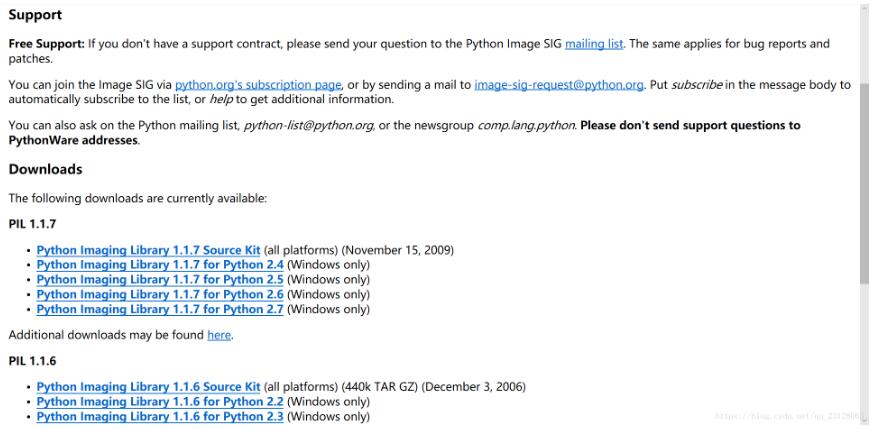This screenshot has width=870, height=430.
Task: Click the Downloads section heading
Action: [x=45, y=169]
